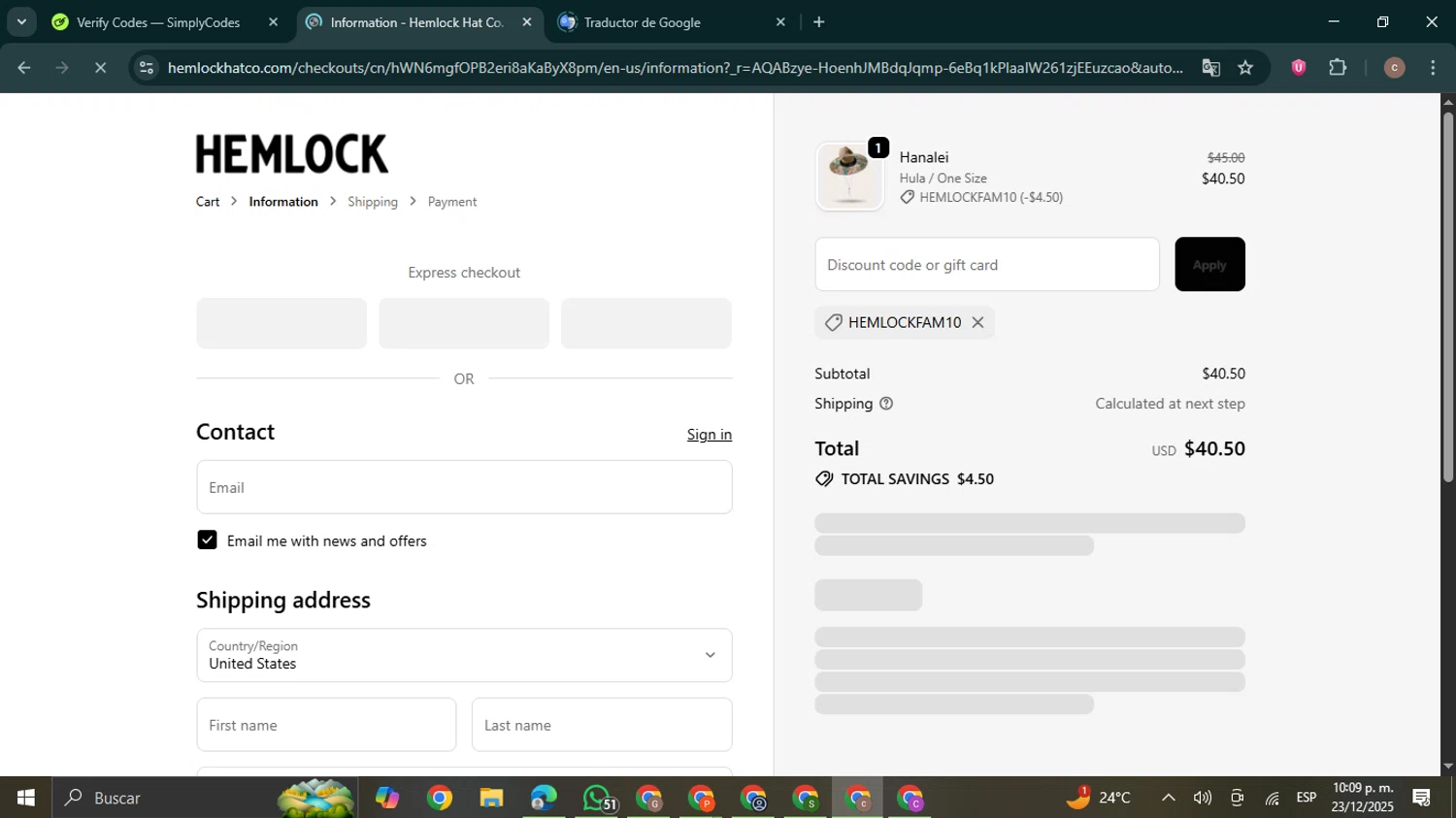Screen dimensions: 1456x818
Task: Click the address bar URL
Action: click(x=675, y=68)
